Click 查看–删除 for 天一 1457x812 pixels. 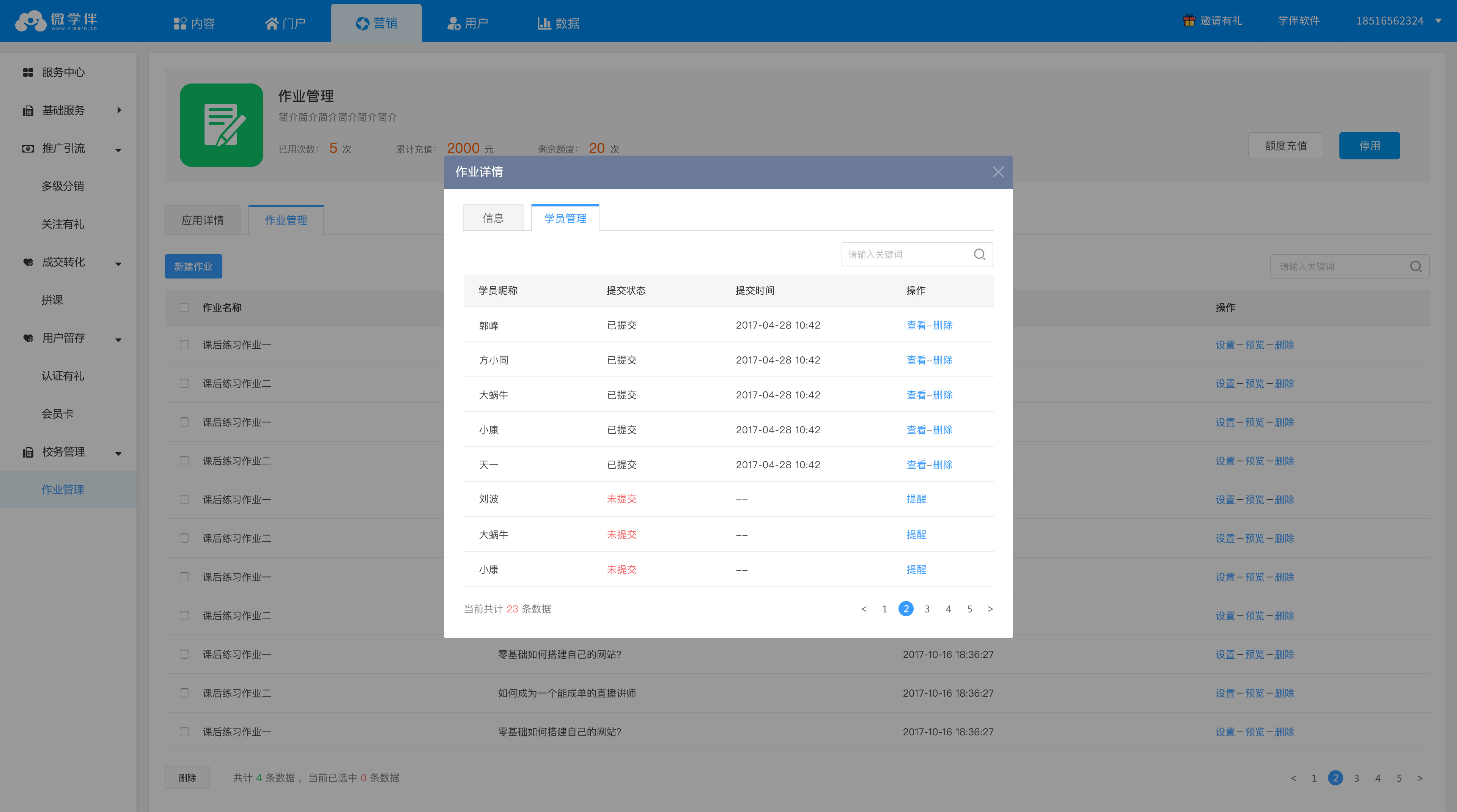(x=929, y=465)
